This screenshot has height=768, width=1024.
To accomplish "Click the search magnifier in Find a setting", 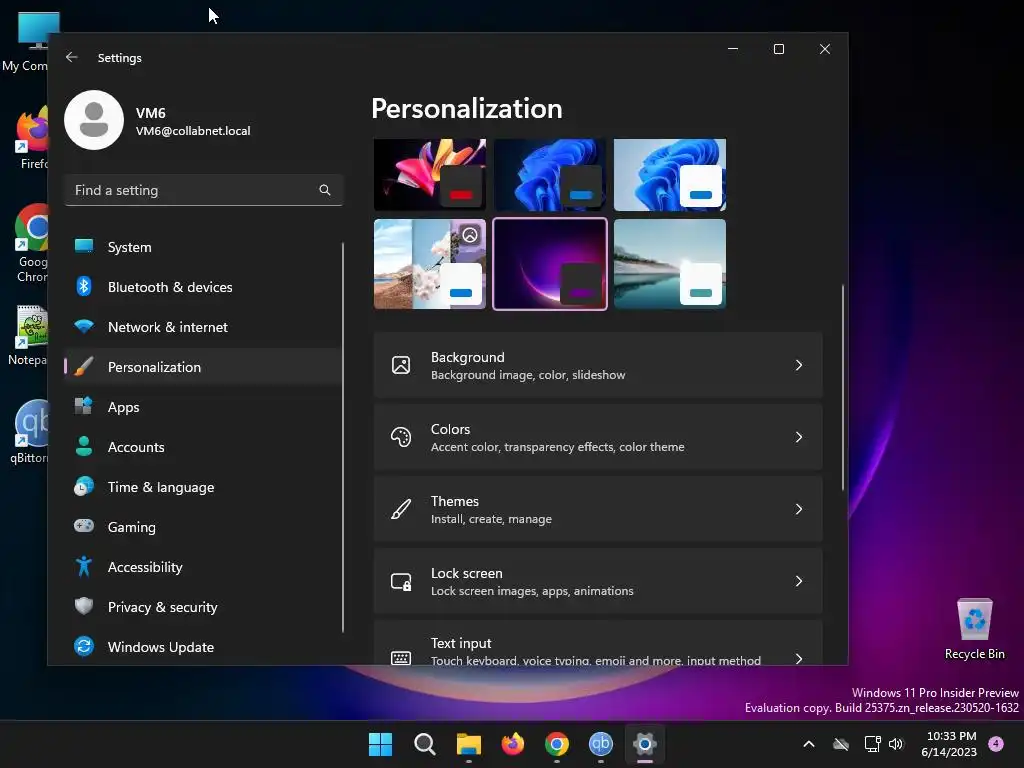I will [x=325, y=190].
